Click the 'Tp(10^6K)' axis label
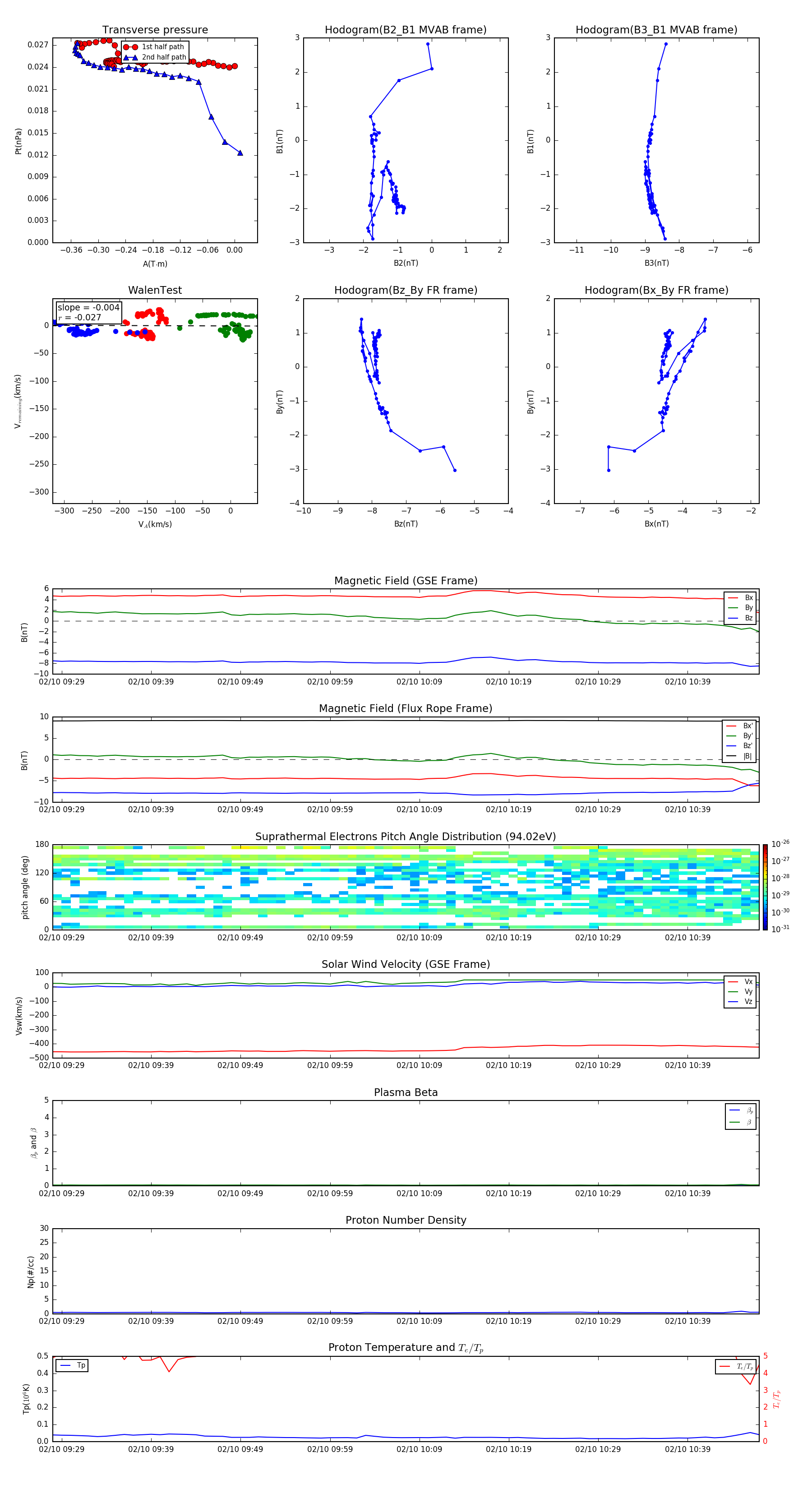Image resolution: width=812 pixels, height=1489 pixels. [x=26, y=1399]
